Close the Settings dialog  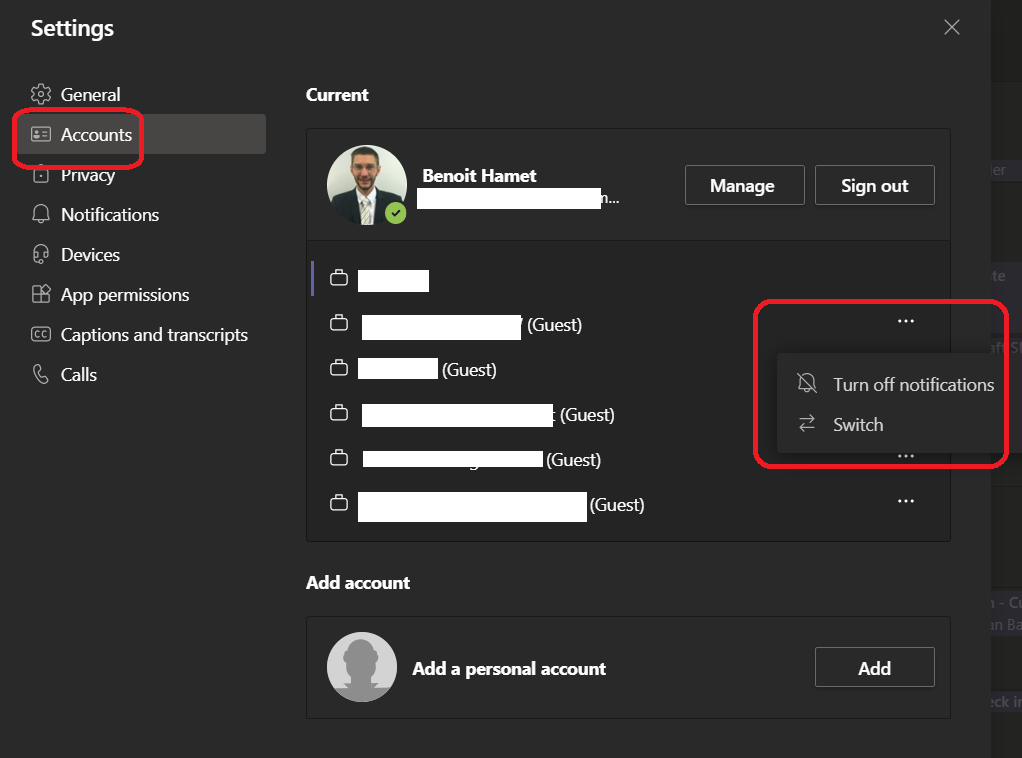tap(952, 28)
